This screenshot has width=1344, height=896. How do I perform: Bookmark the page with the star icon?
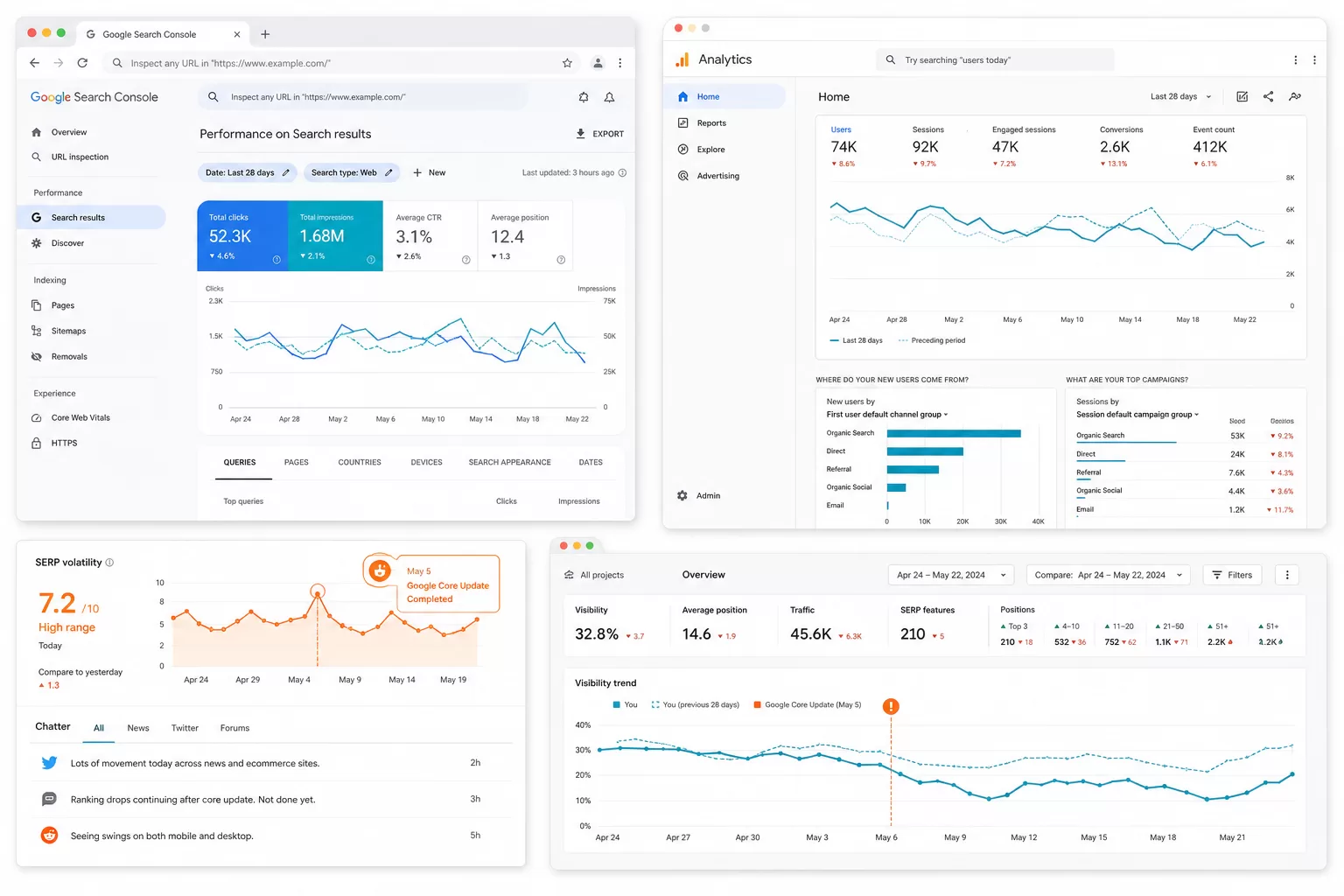(x=567, y=63)
